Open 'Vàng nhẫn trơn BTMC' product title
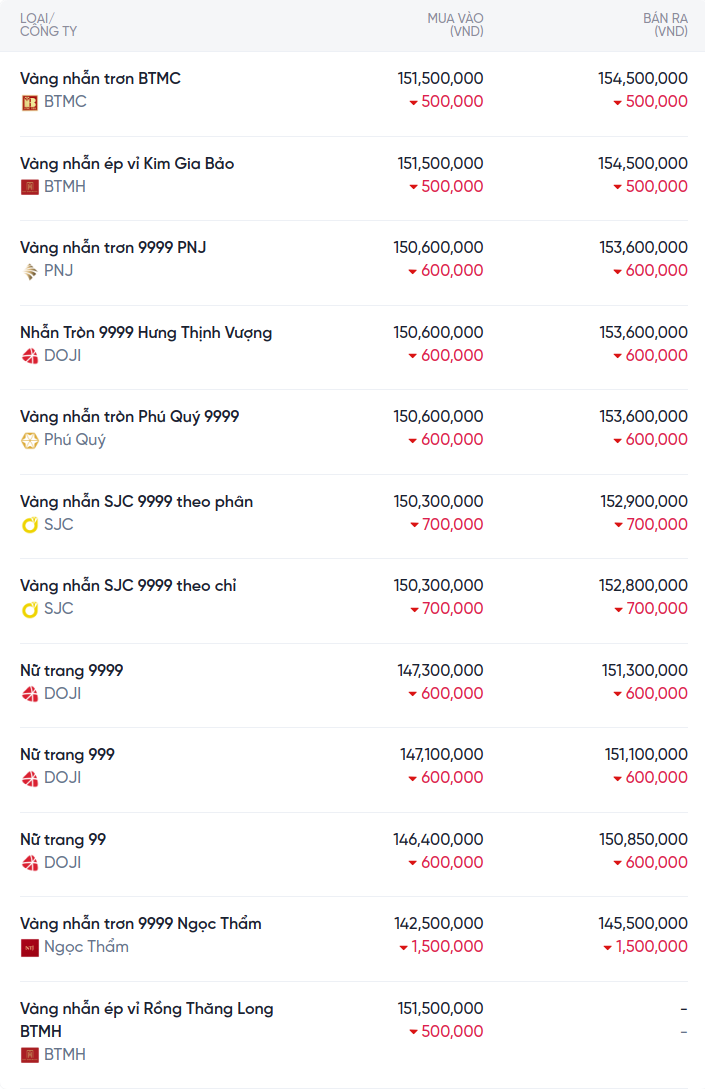 (100, 78)
